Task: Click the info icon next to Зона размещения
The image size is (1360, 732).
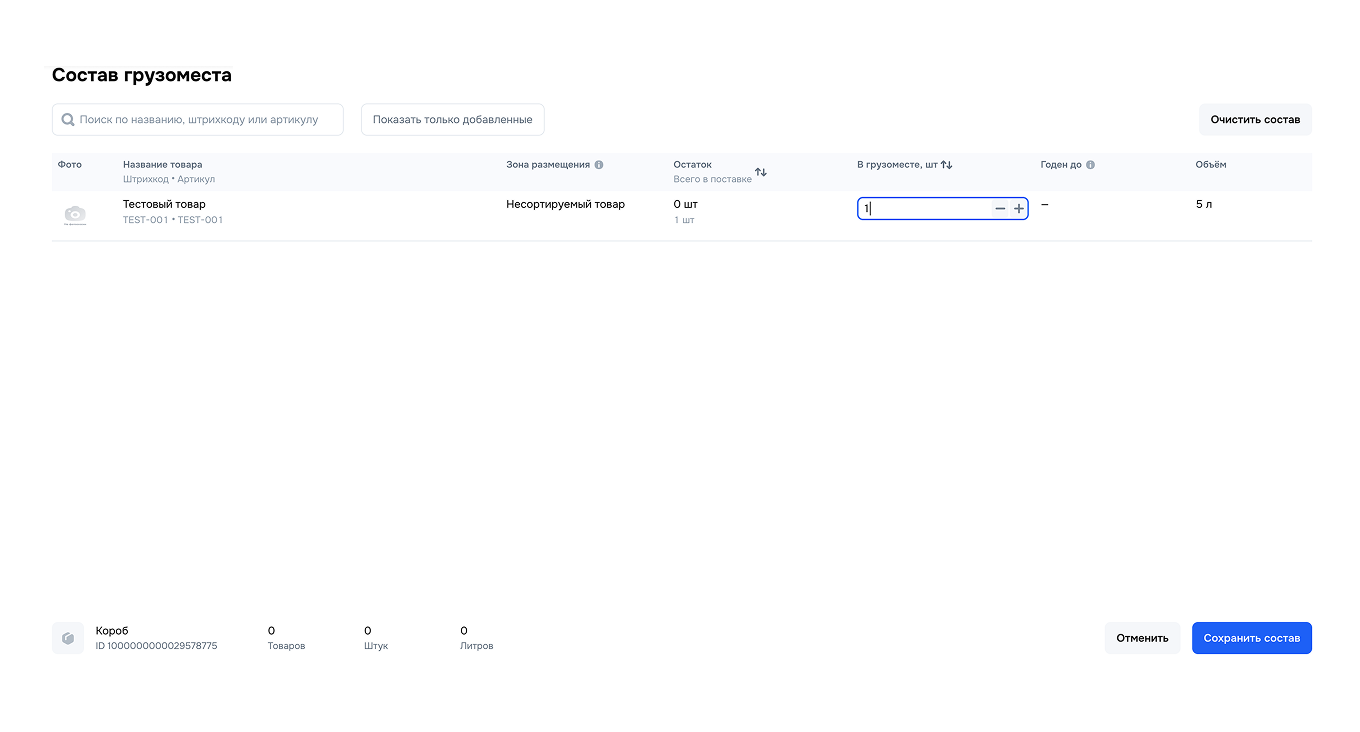Action: coord(599,165)
